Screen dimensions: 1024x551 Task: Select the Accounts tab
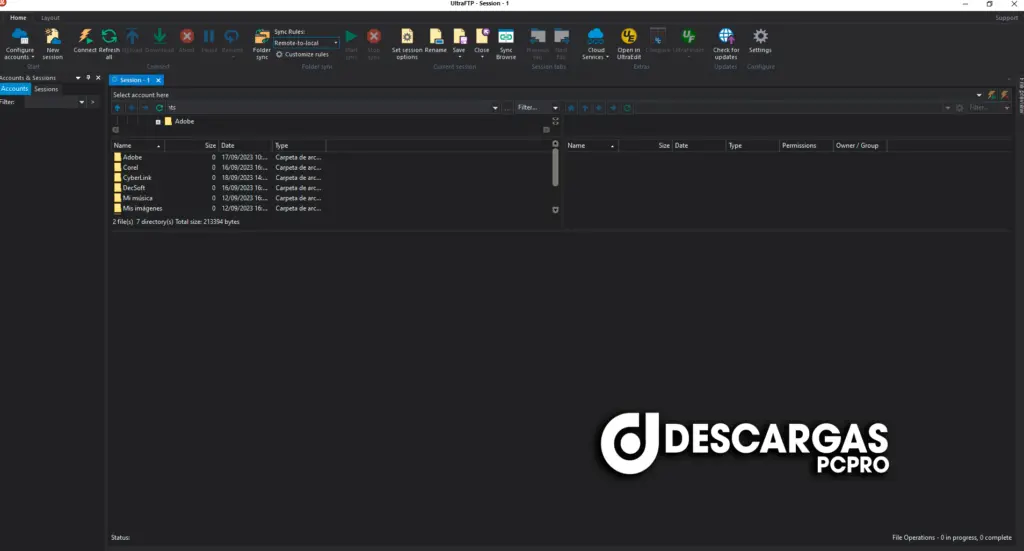[14, 89]
